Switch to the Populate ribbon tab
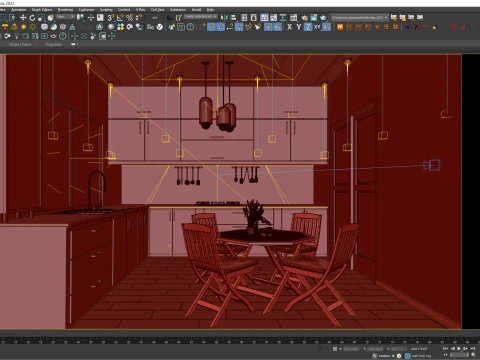 click(54, 44)
